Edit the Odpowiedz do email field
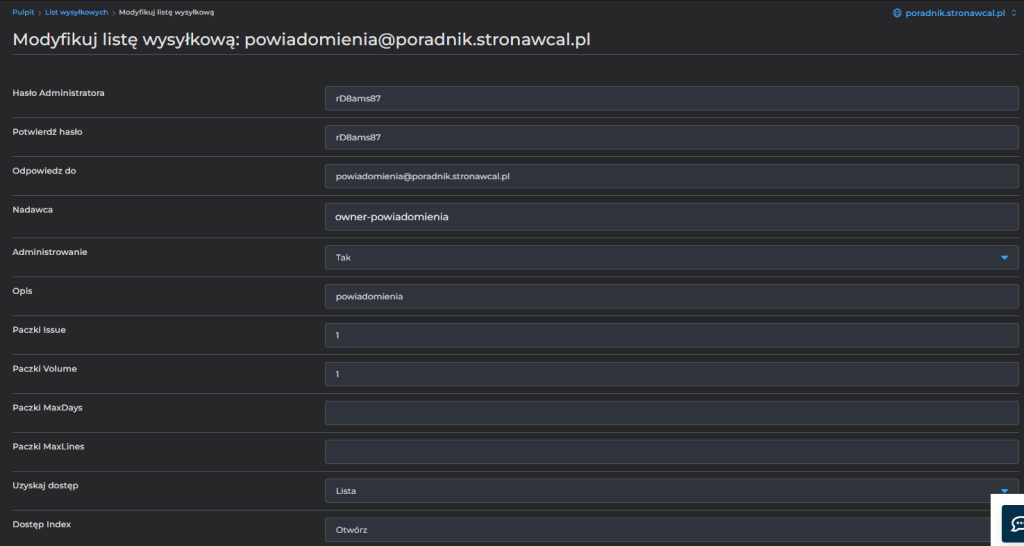 pyautogui.click(x=671, y=176)
